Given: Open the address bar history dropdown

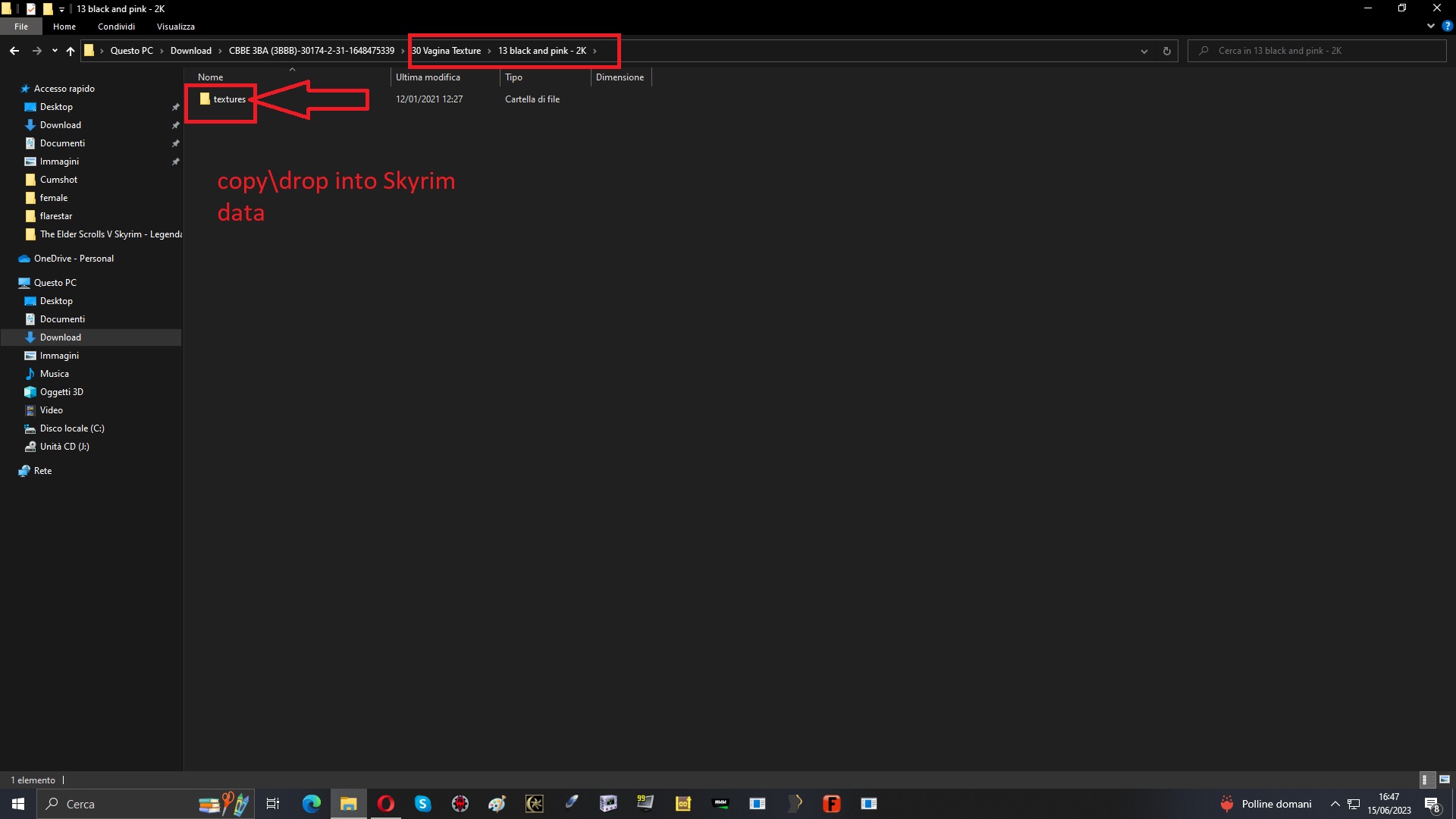Looking at the screenshot, I should point(1144,51).
